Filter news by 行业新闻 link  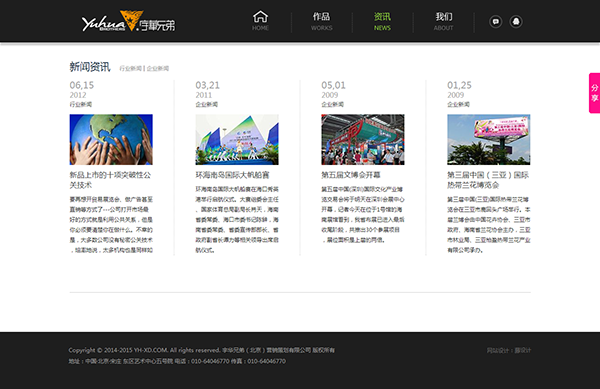click(130, 68)
